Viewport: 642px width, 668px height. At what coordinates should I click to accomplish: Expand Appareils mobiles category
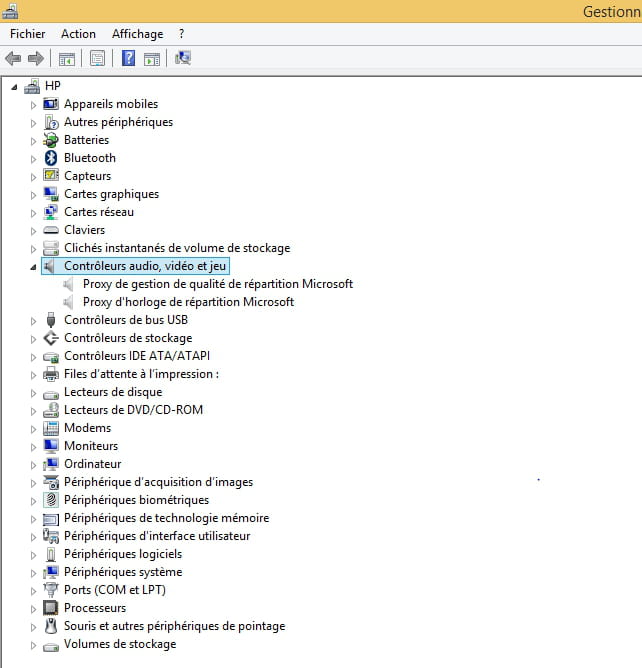click(33, 105)
